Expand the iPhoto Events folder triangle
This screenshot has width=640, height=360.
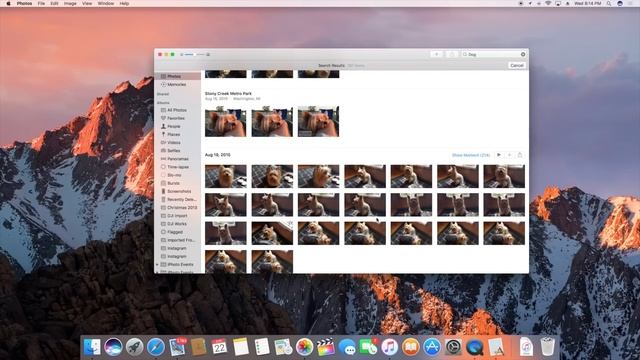point(158,264)
